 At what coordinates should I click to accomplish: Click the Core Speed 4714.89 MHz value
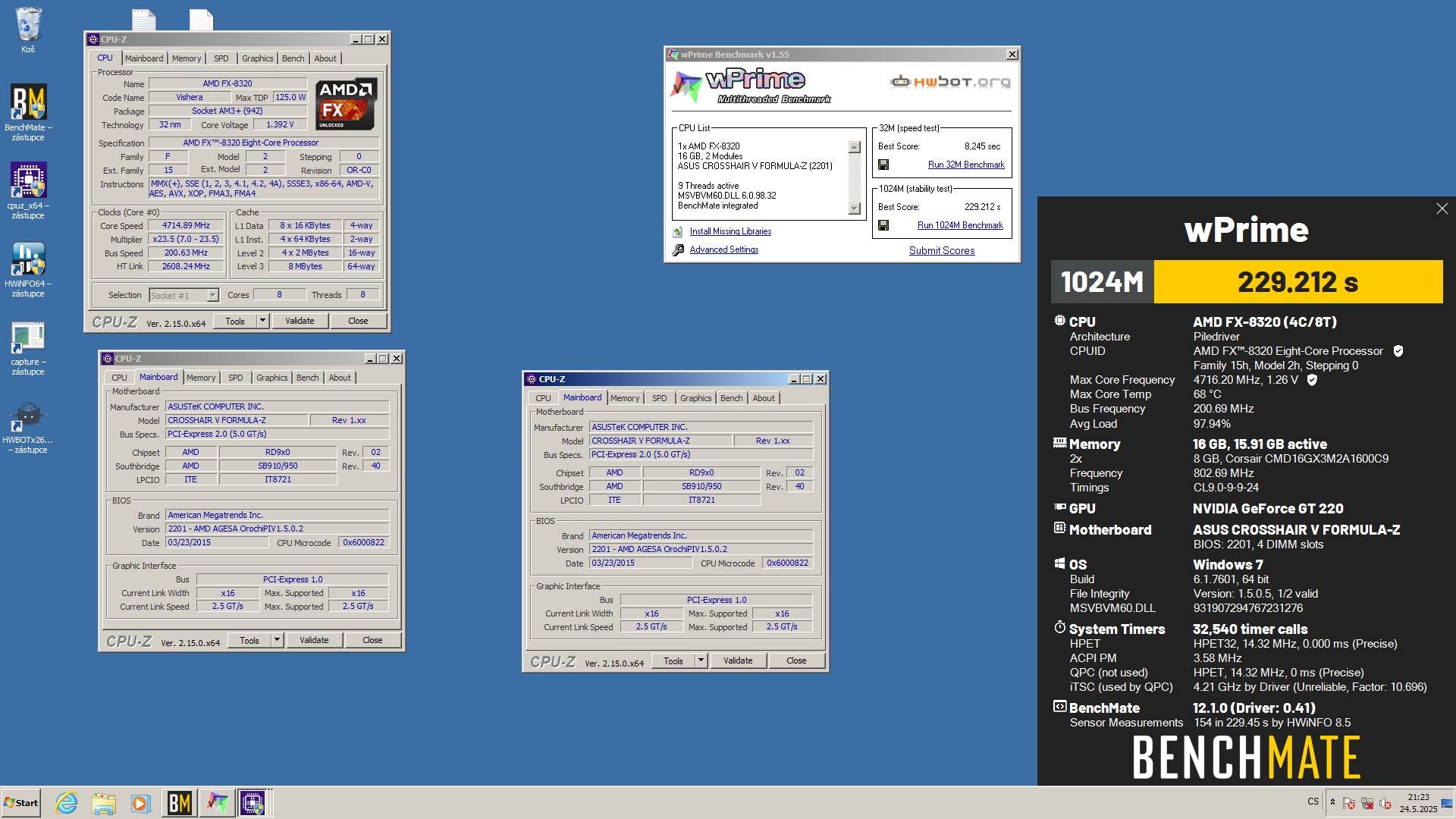click(186, 226)
